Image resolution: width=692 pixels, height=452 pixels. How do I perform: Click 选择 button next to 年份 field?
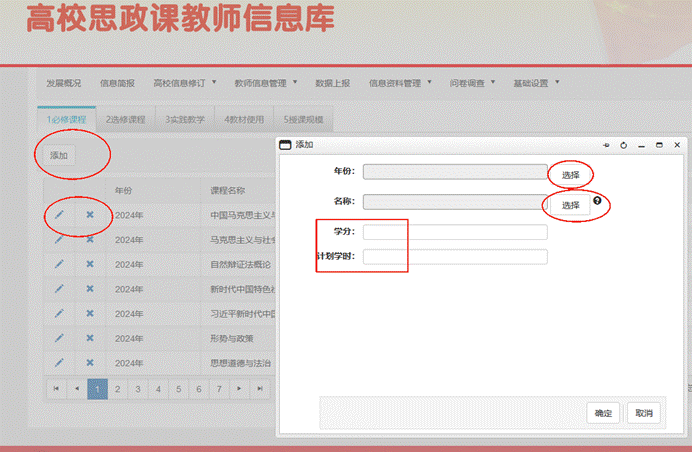(570, 175)
